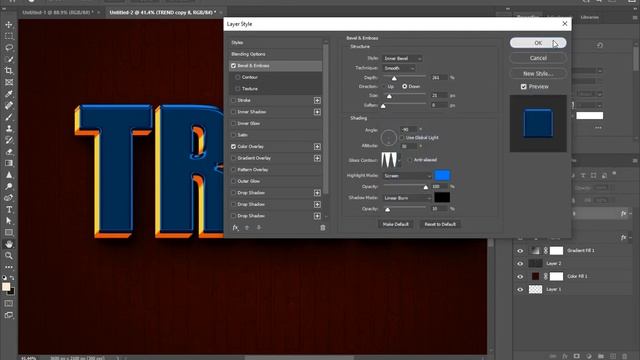Open the Technique dropdown showing Smooth
Viewport: 640px width, 360px height.
(x=399, y=69)
